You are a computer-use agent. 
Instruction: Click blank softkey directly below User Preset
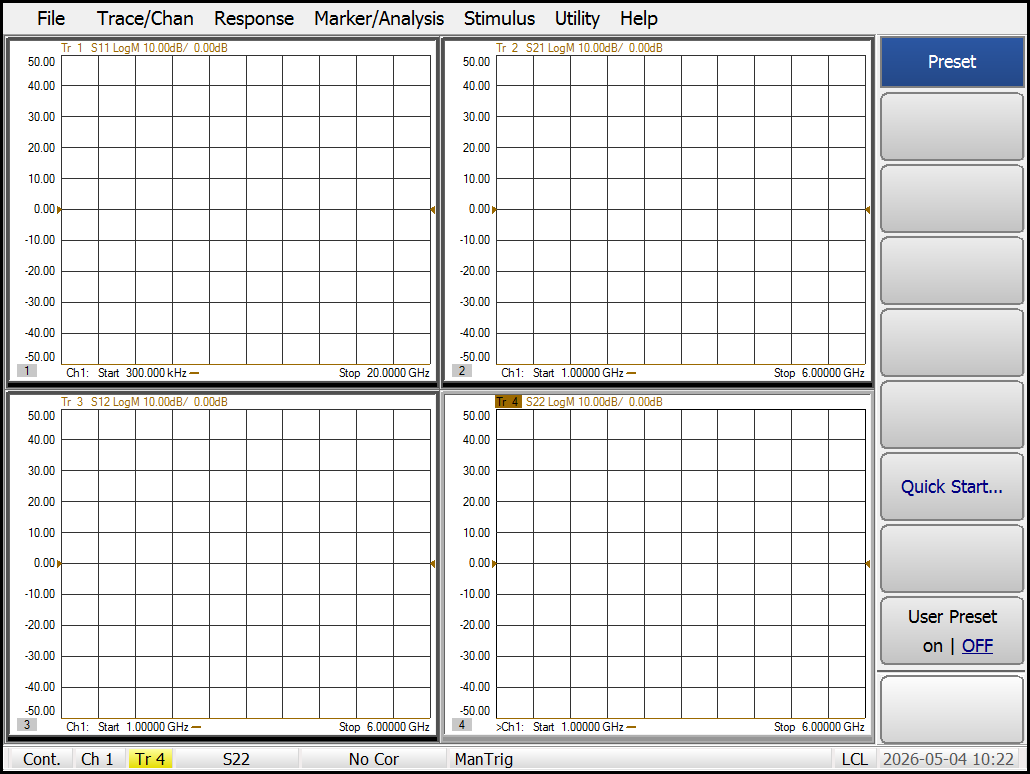tap(952, 710)
